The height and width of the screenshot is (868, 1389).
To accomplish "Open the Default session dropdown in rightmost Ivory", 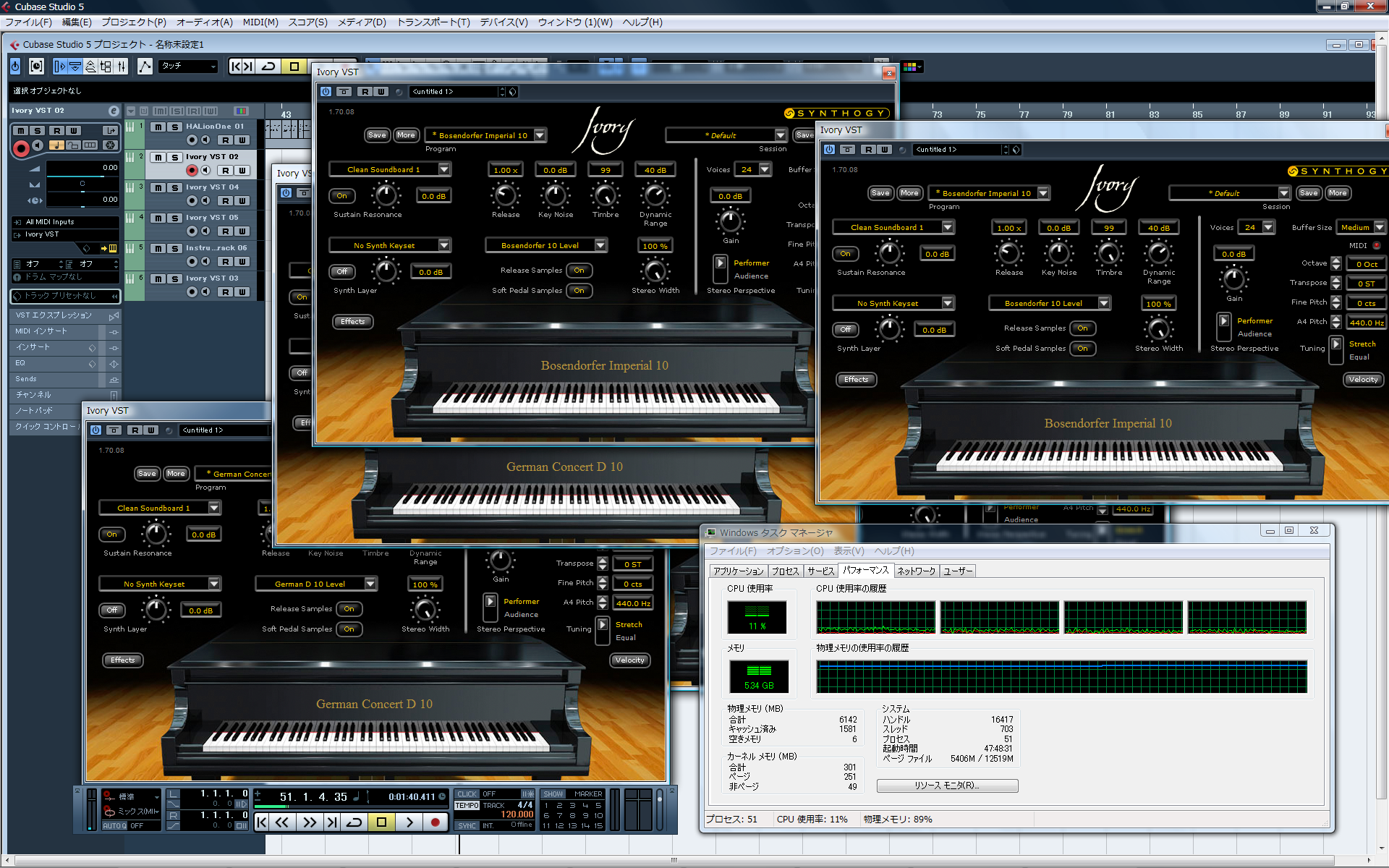I will [x=1284, y=193].
